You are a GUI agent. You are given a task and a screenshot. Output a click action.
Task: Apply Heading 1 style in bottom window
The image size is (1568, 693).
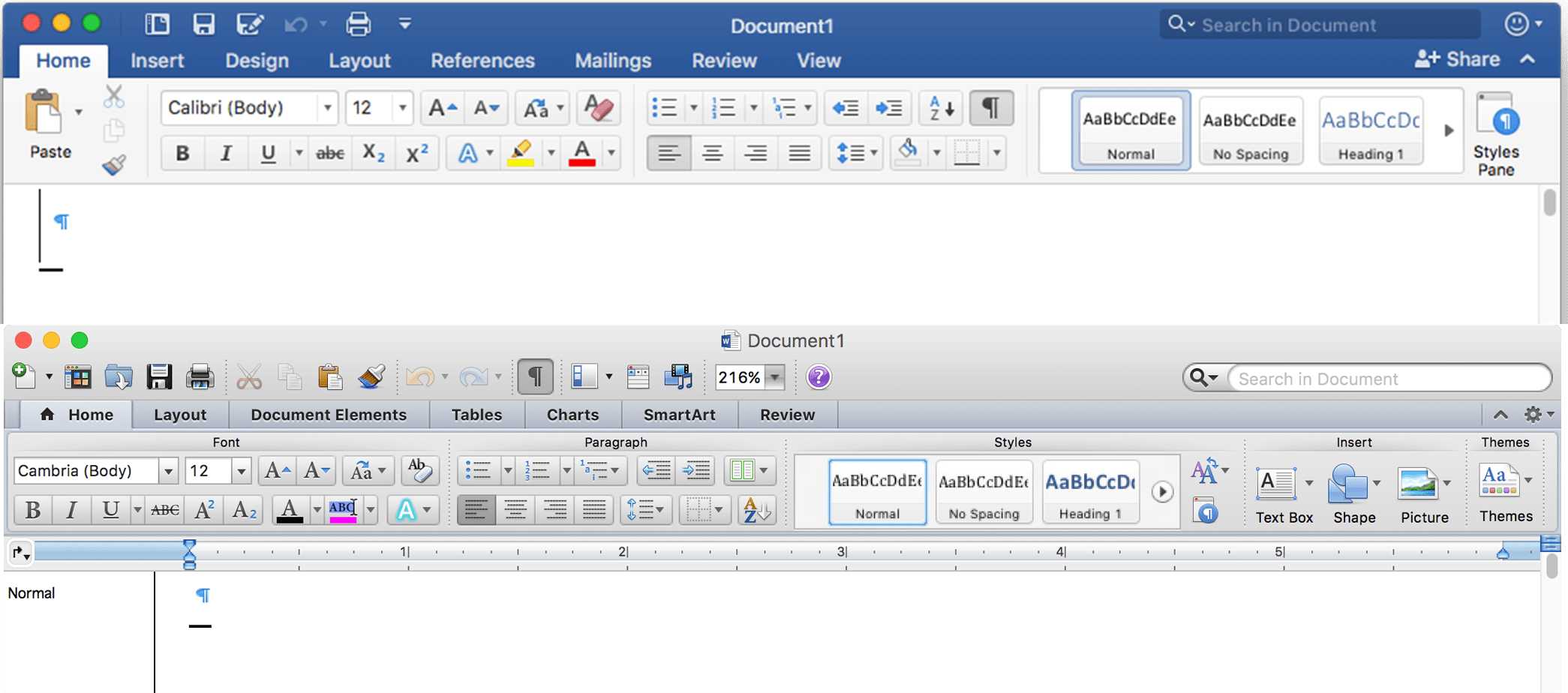click(x=1090, y=492)
